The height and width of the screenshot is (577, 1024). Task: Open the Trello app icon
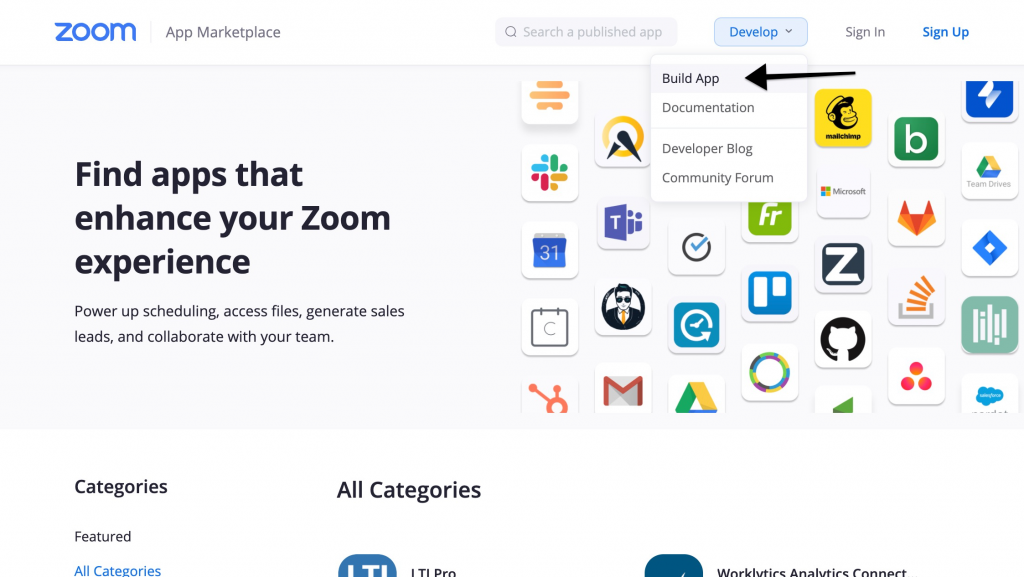point(770,293)
